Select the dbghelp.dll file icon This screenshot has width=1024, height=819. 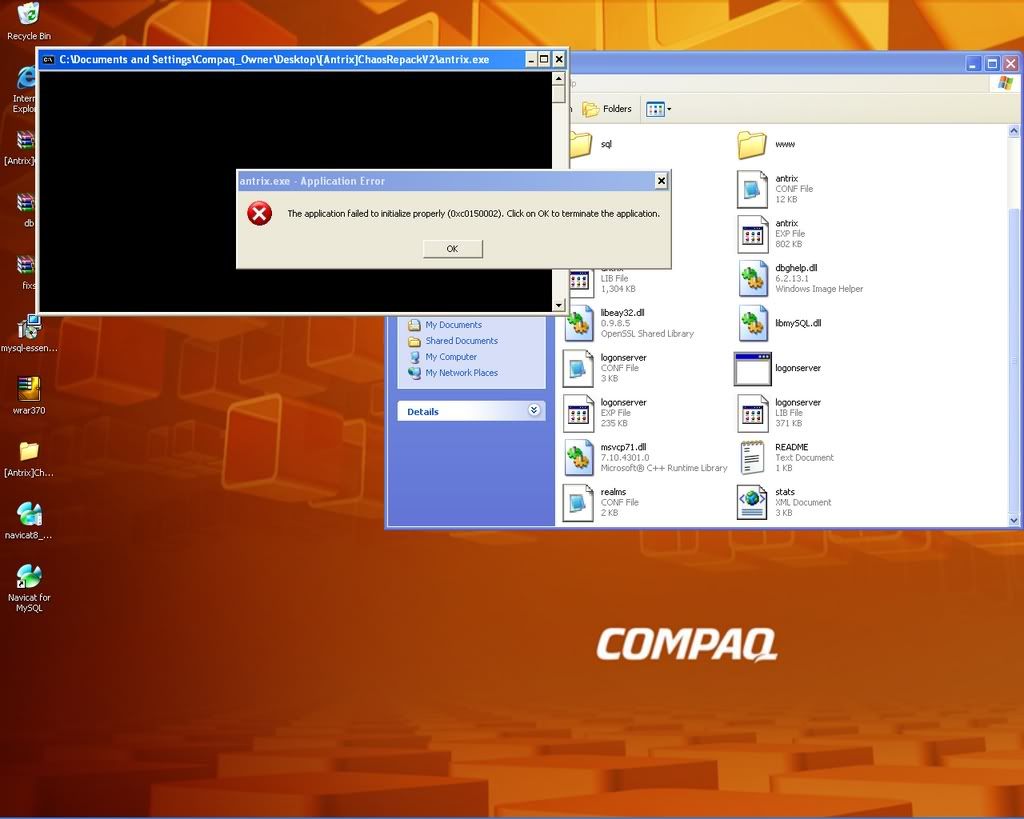click(752, 279)
